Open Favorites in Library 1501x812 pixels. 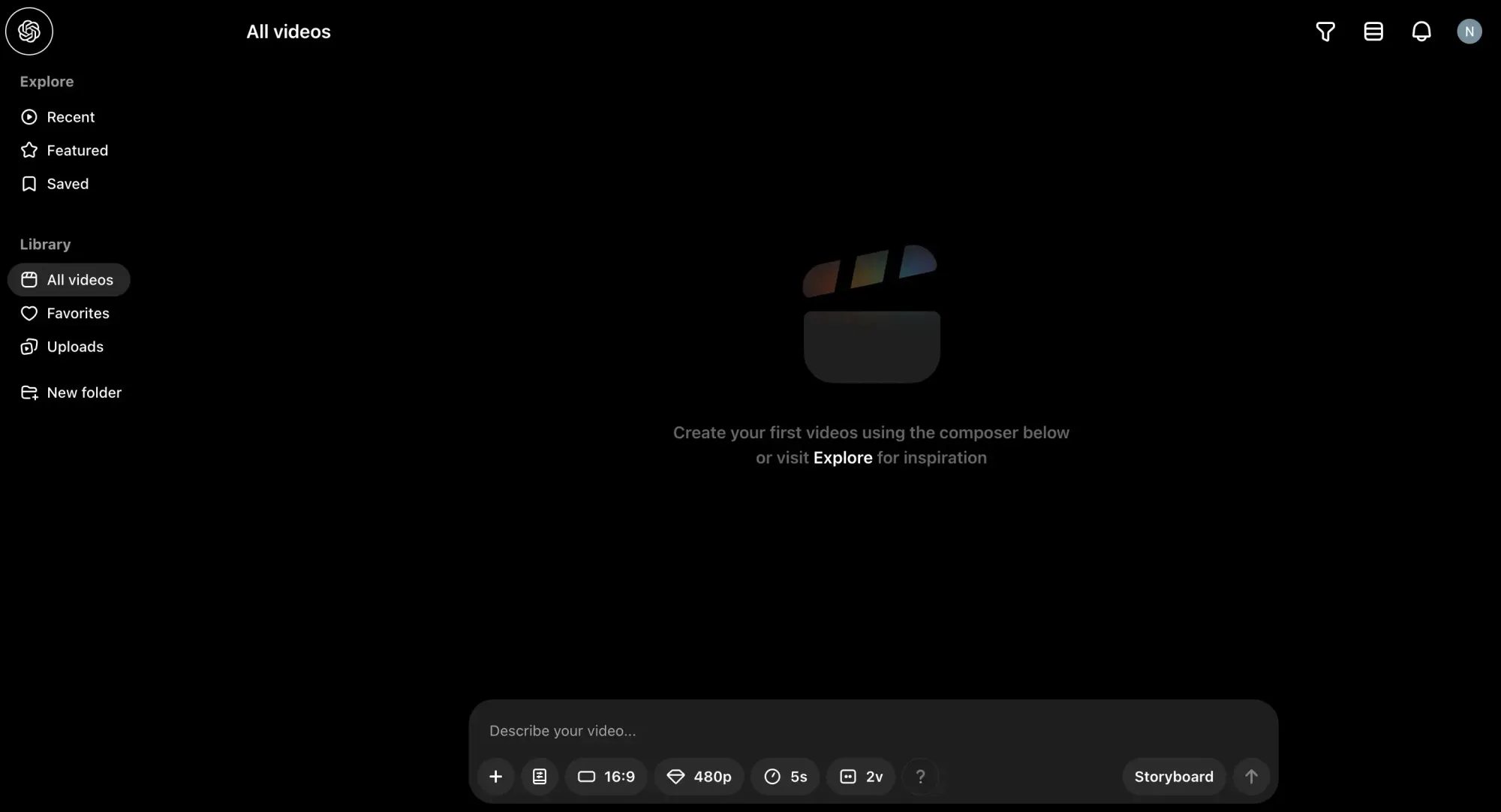65,313
